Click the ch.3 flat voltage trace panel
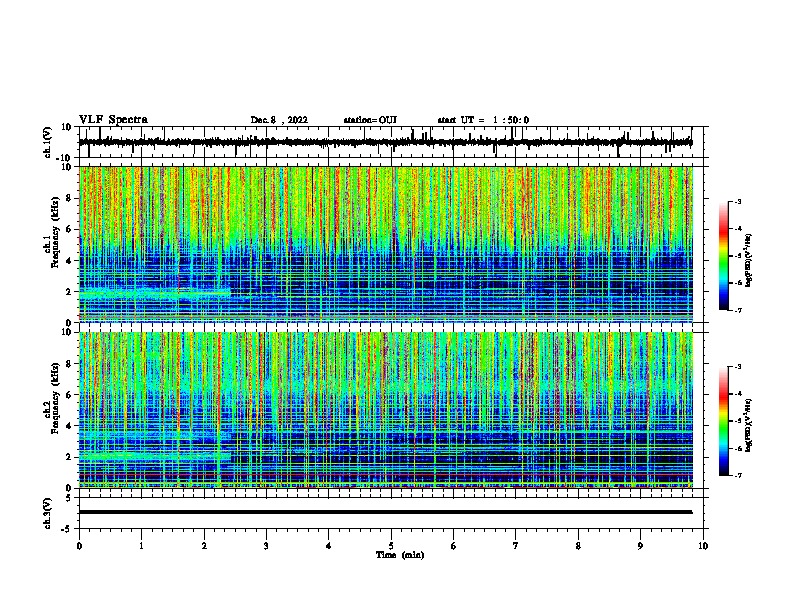 pyautogui.click(x=393, y=513)
